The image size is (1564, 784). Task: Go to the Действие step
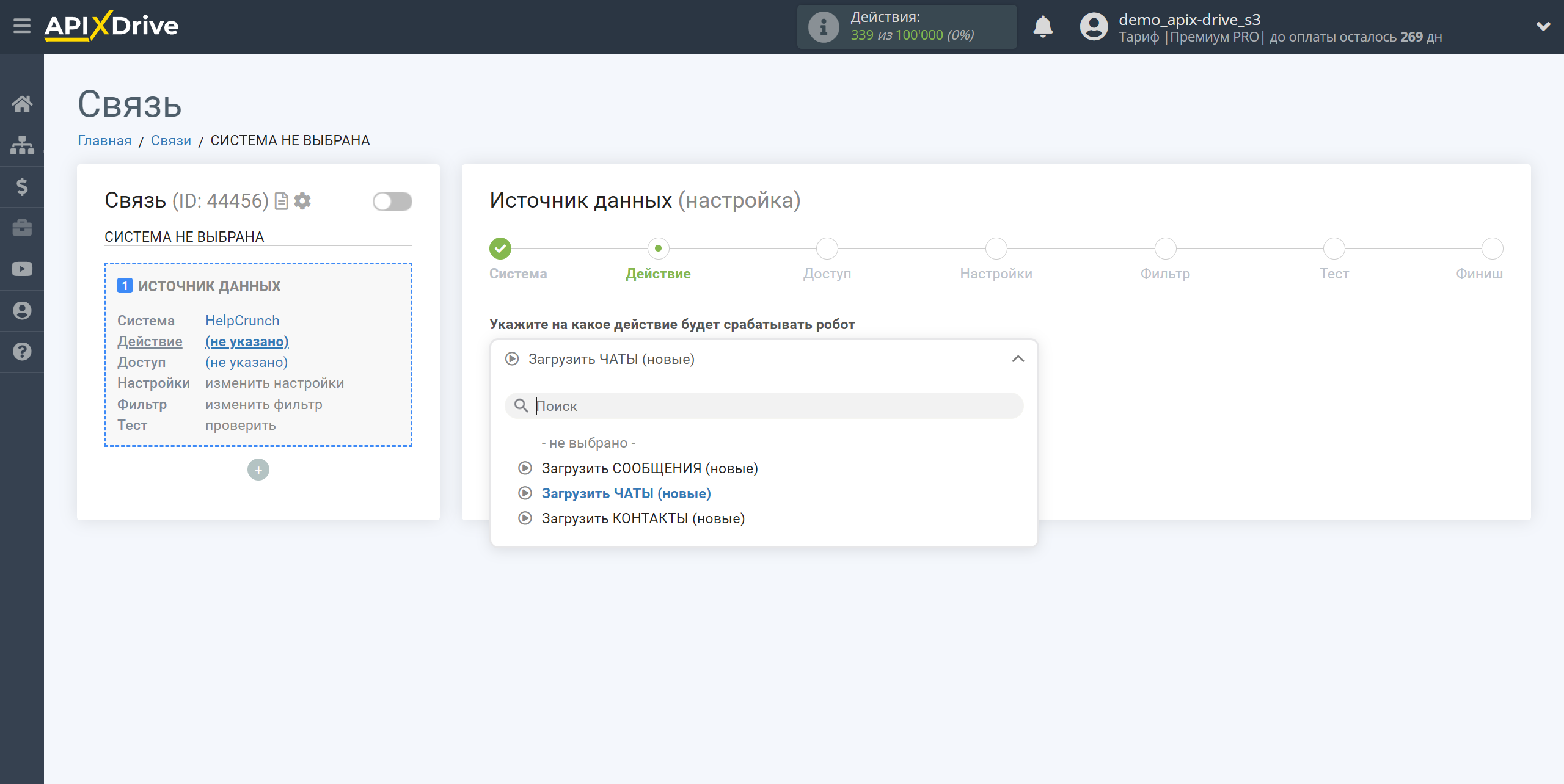(x=658, y=249)
